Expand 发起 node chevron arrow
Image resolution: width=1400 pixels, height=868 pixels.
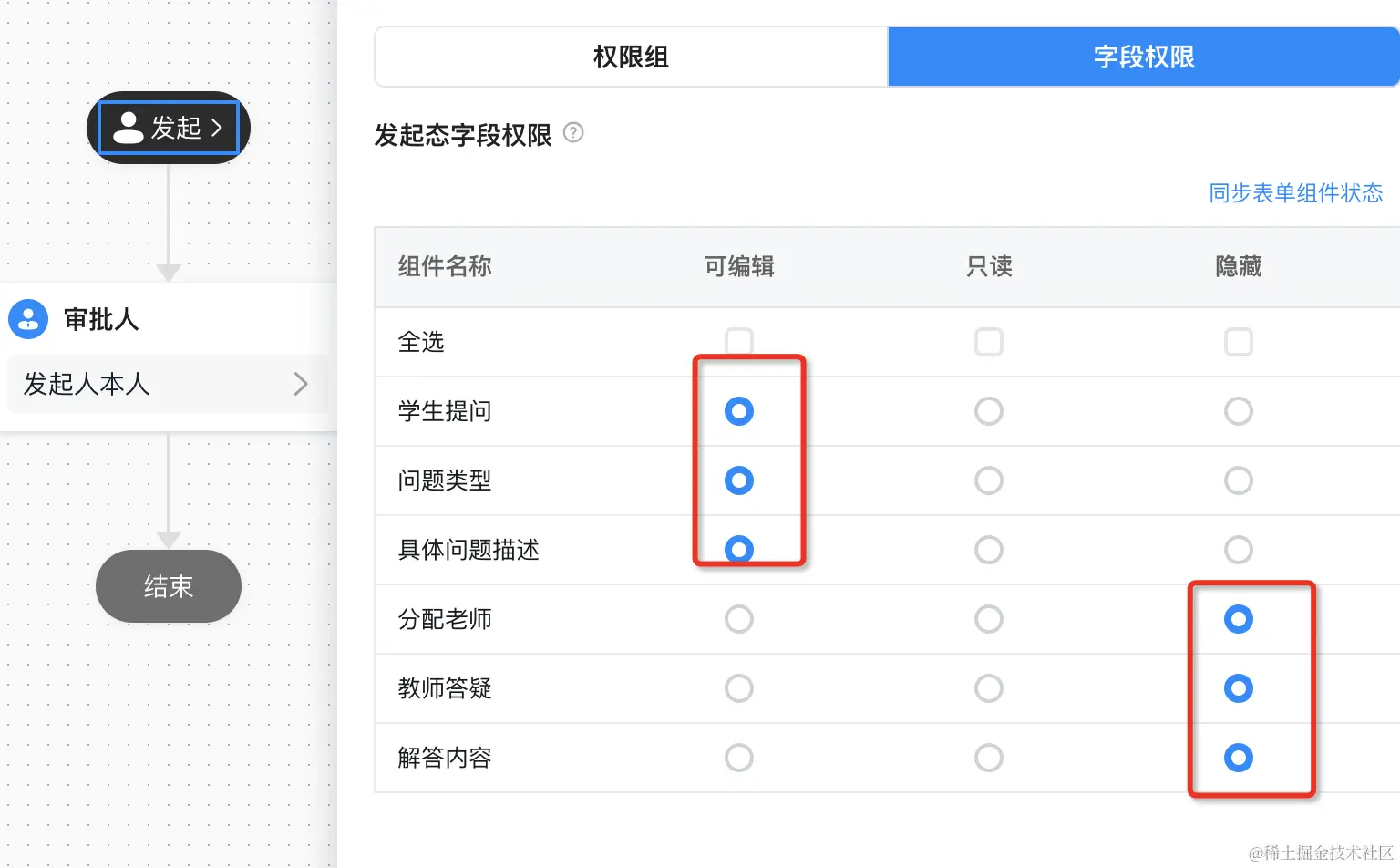[x=217, y=128]
